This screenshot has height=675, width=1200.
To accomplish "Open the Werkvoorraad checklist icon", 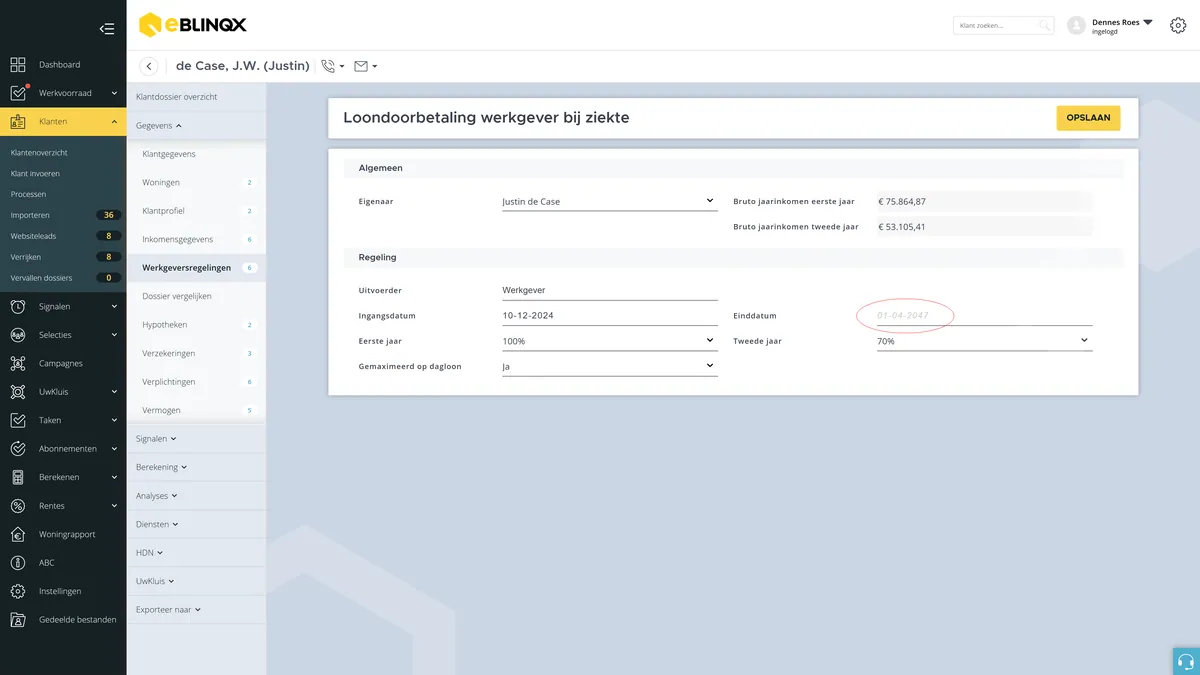I will (x=18, y=93).
